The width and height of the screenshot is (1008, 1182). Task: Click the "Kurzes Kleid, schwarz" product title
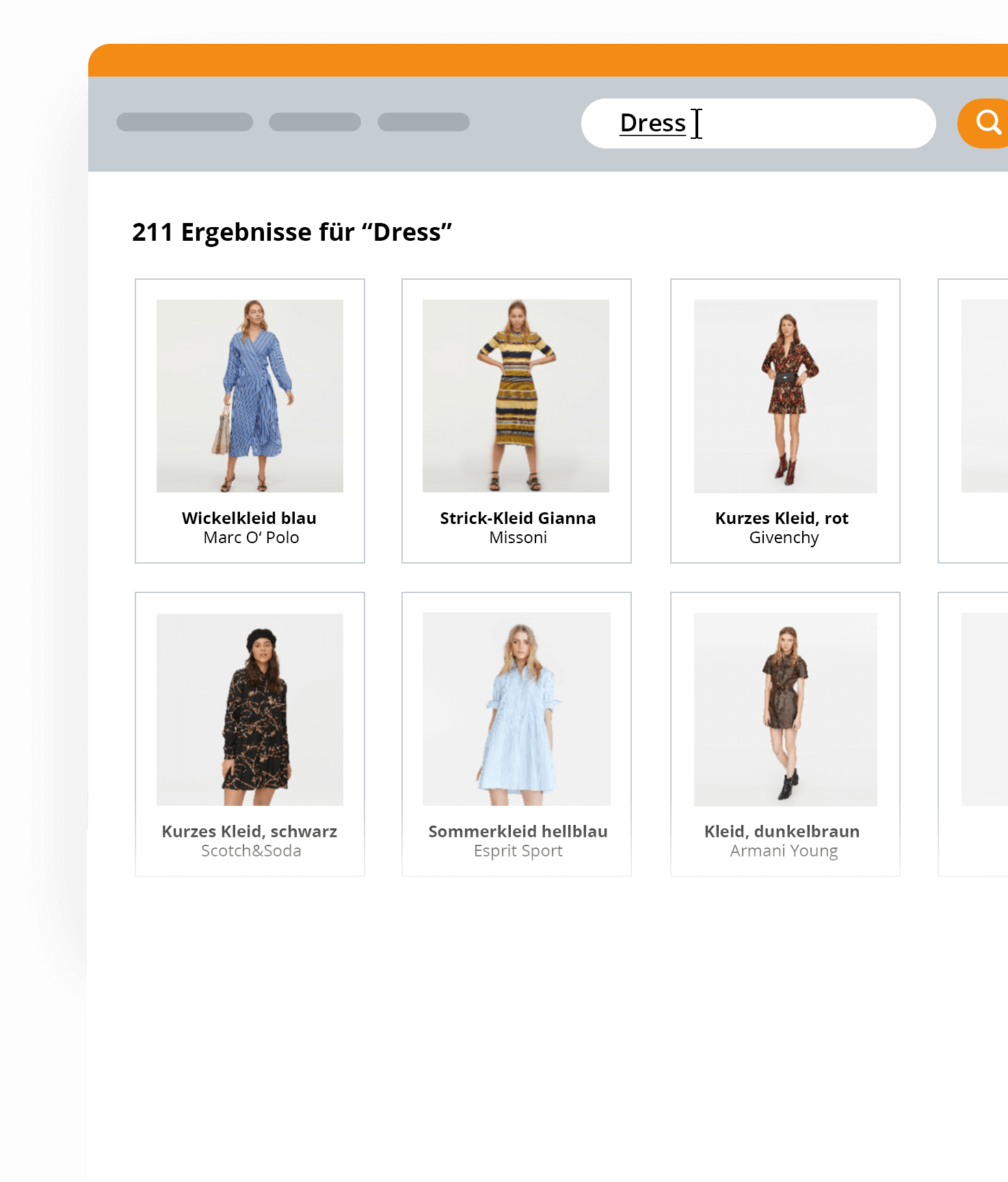pos(250,831)
